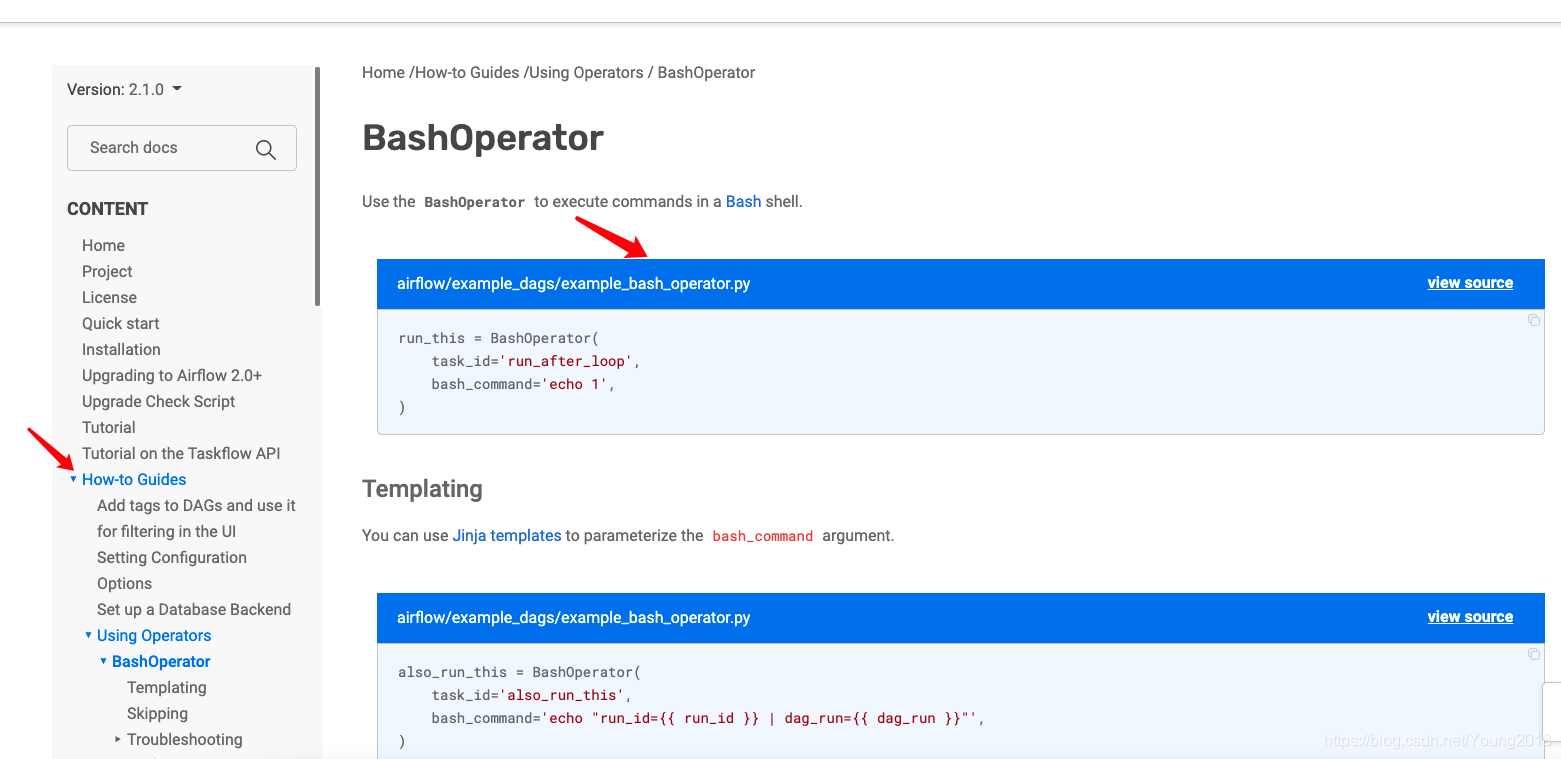Viewport: 1561px width, 759px height.
Task: Copy the also_run_this code snippet
Action: (x=1533, y=654)
